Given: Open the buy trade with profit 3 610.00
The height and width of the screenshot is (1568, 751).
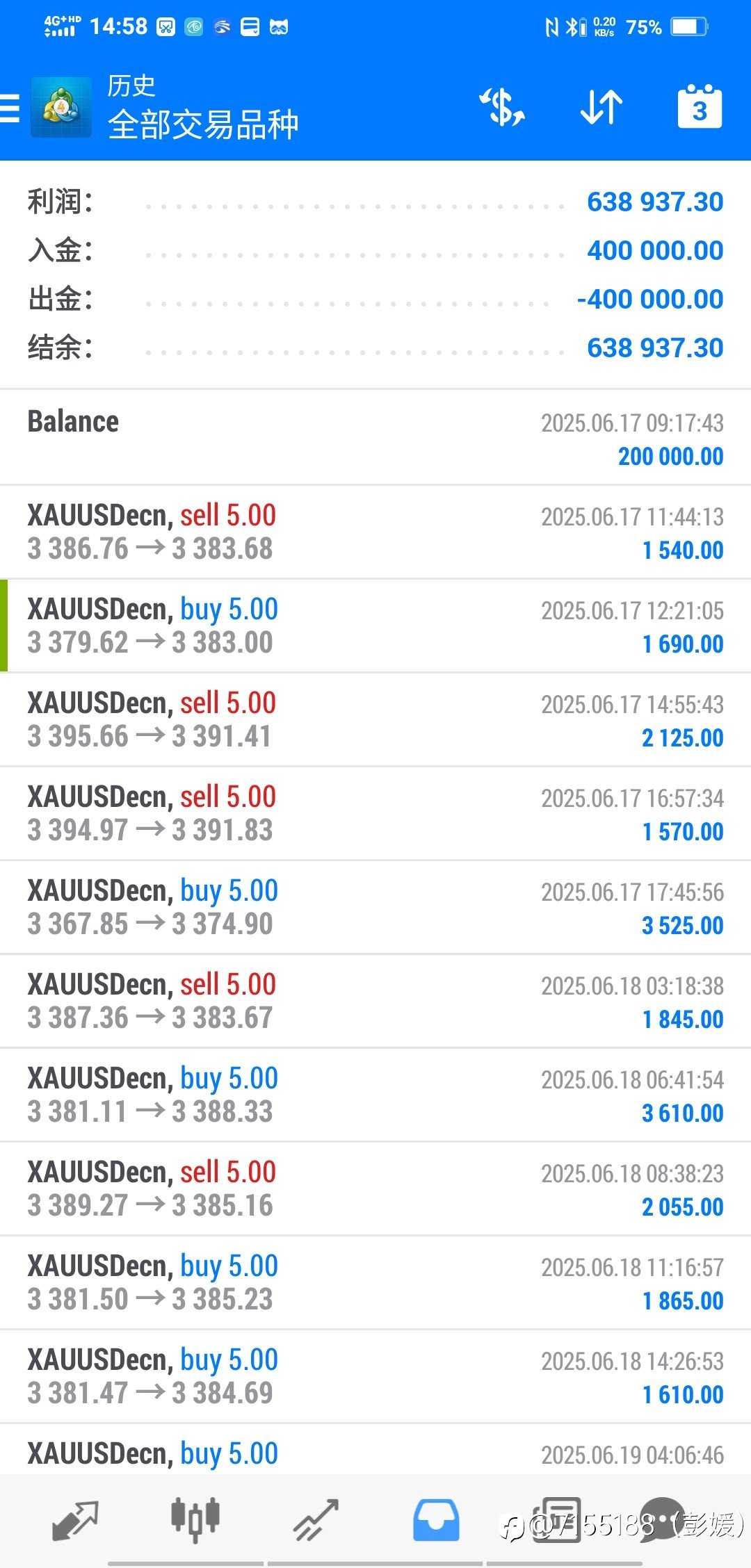Looking at the screenshot, I should [375, 1095].
